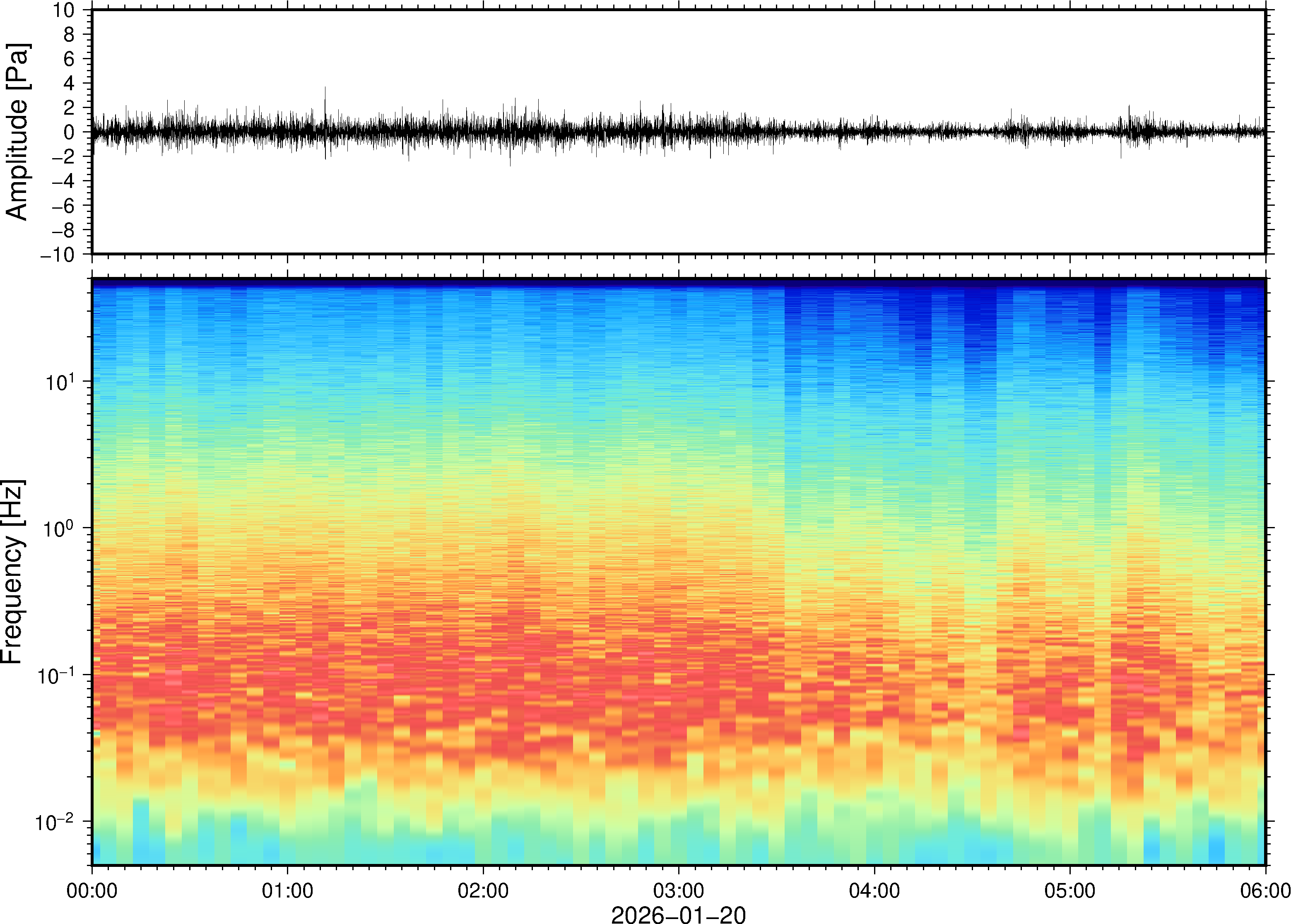Screen dimensions: 1291x924
Task: Click the 10¹ frequency tick label
Action: click(60, 383)
